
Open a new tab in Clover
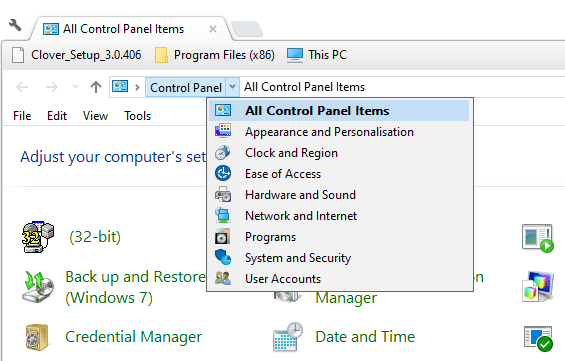(247, 29)
